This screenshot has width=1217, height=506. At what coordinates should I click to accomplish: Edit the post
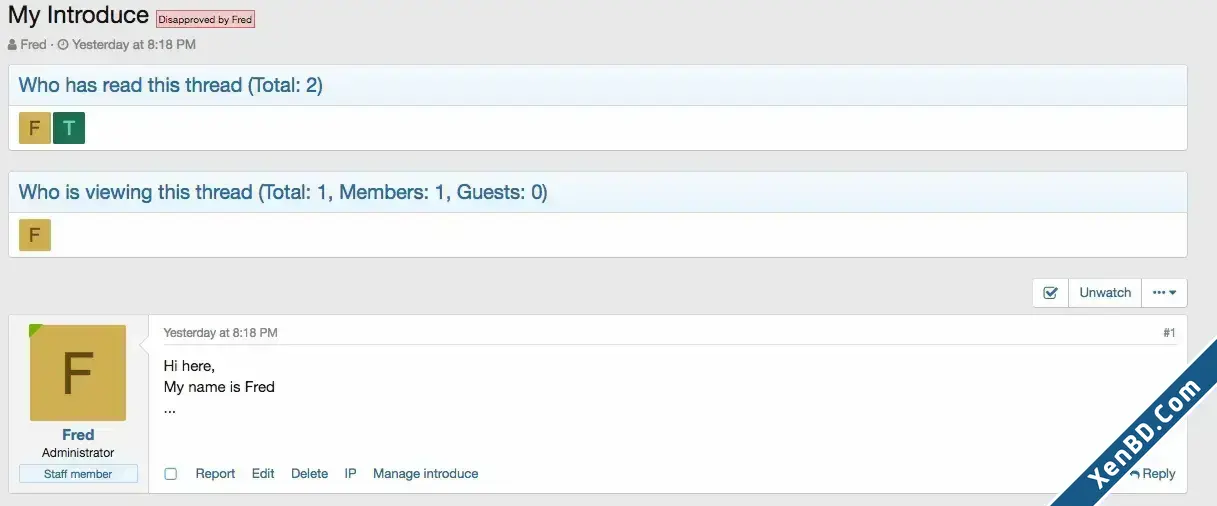(263, 474)
